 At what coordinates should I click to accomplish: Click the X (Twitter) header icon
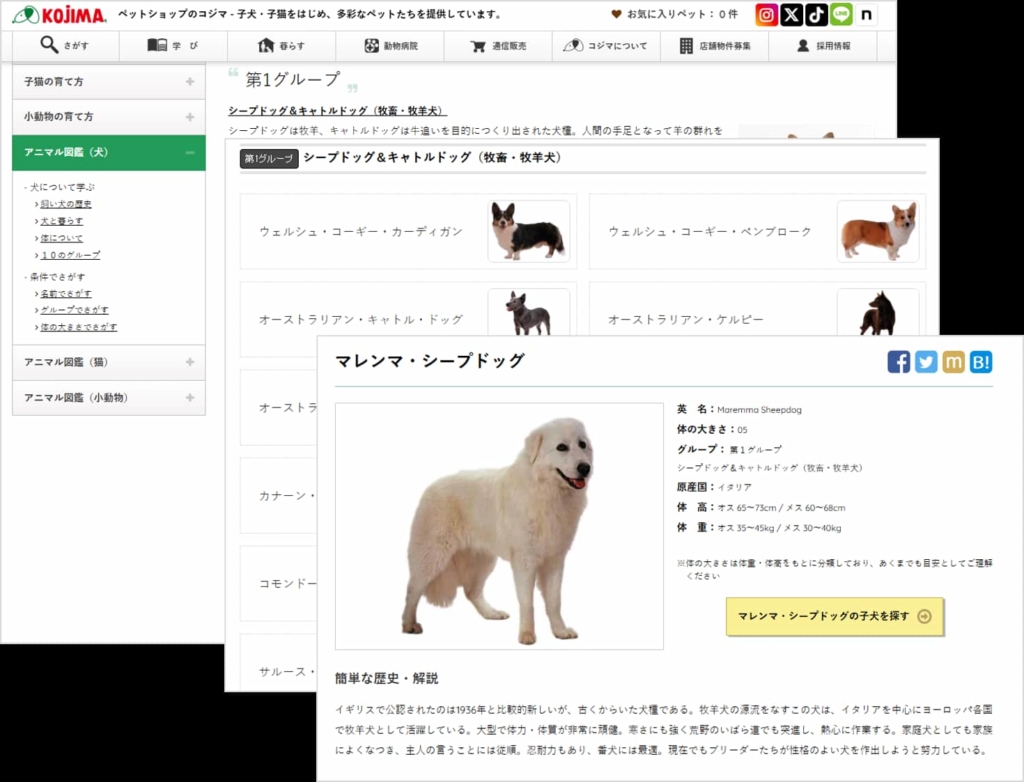[792, 15]
